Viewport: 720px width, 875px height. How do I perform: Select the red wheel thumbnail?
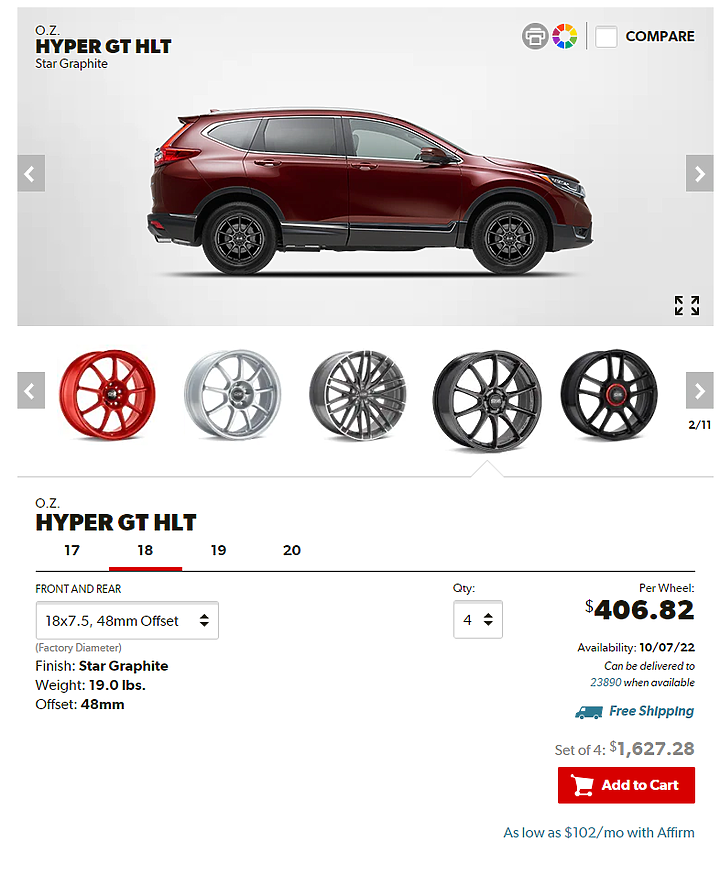108,394
